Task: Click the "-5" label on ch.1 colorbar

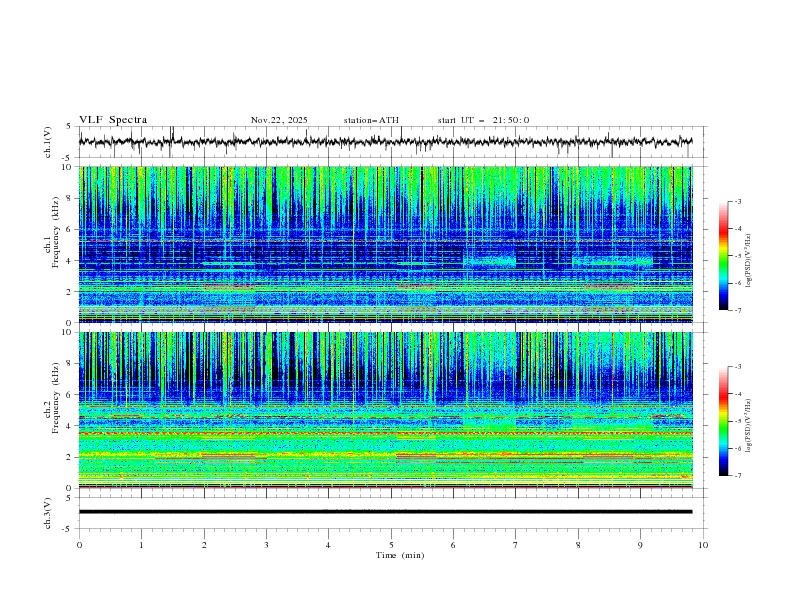Action: [737, 256]
